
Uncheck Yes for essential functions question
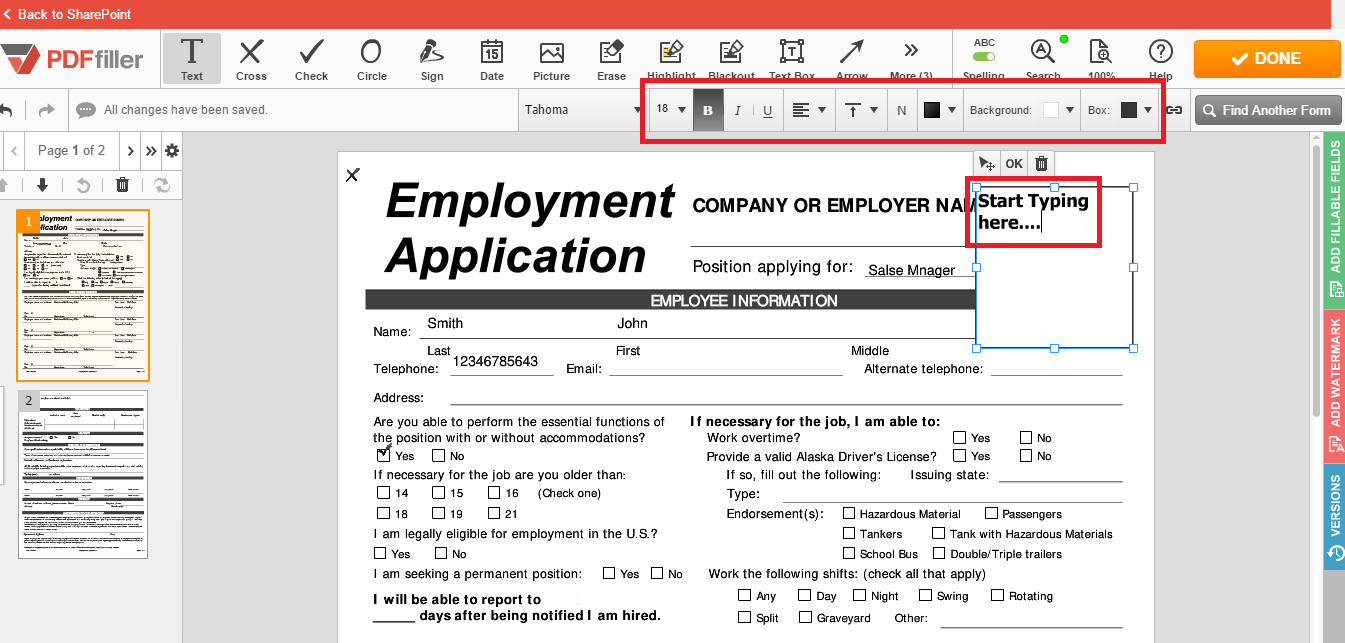click(x=384, y=454)
